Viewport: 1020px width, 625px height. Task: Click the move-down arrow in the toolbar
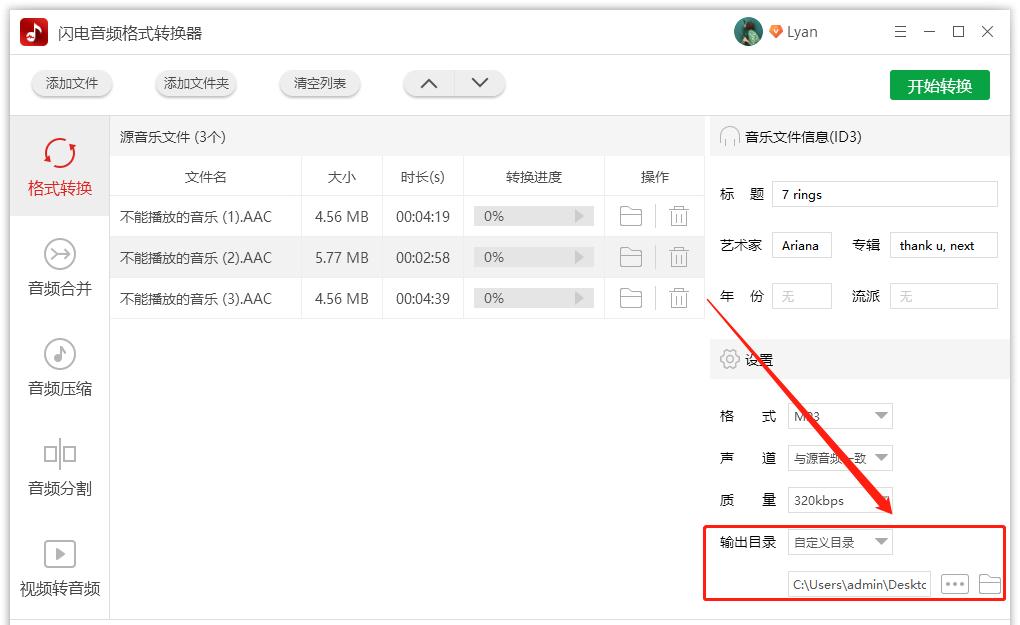click(x=478, y=84)
